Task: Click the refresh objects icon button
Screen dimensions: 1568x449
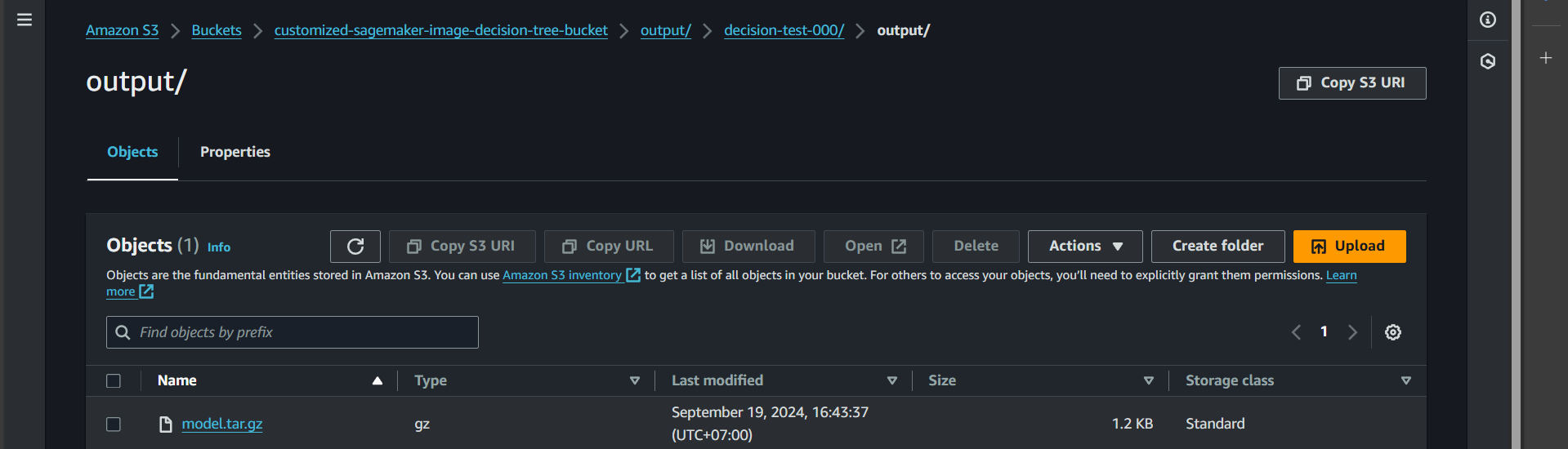Action: click(355, 247)
